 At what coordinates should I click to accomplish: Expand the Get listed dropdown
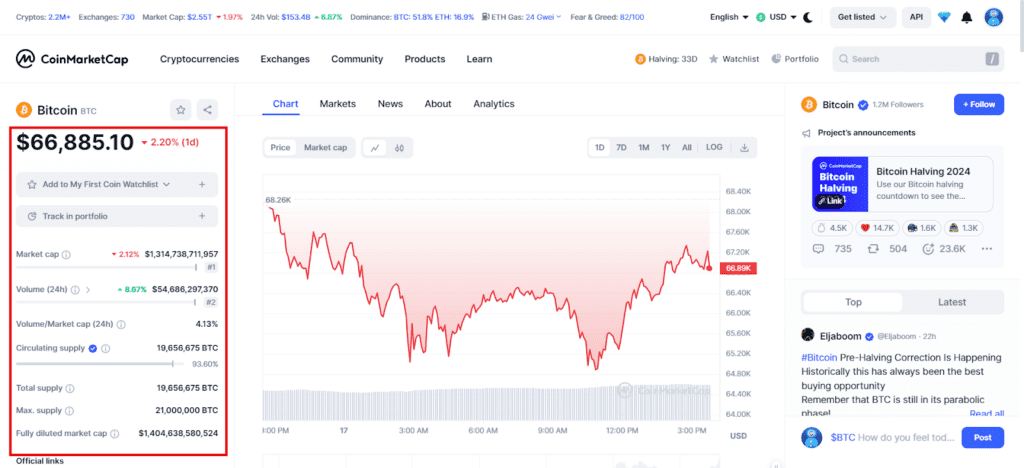pyautogui.click(x=863, y=18)
